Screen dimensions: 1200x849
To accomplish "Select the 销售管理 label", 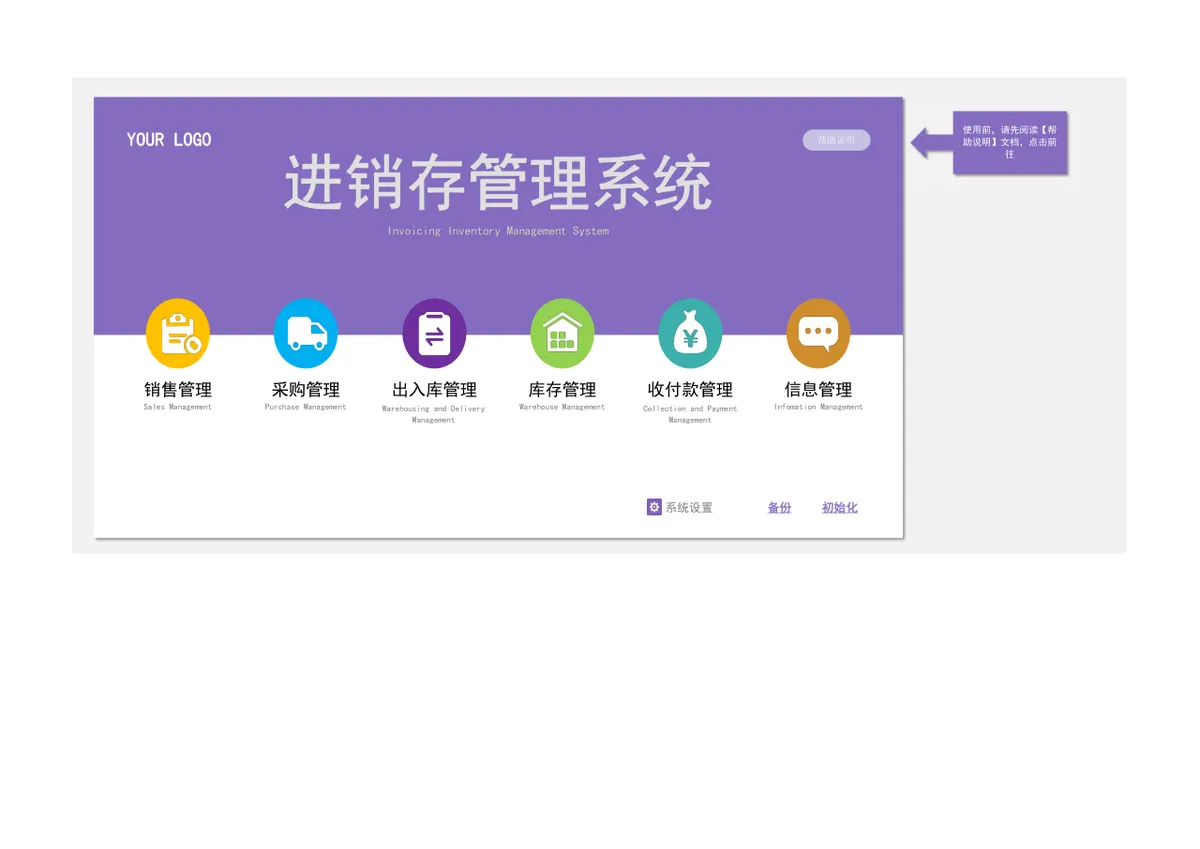I will [x=178, y=390].
